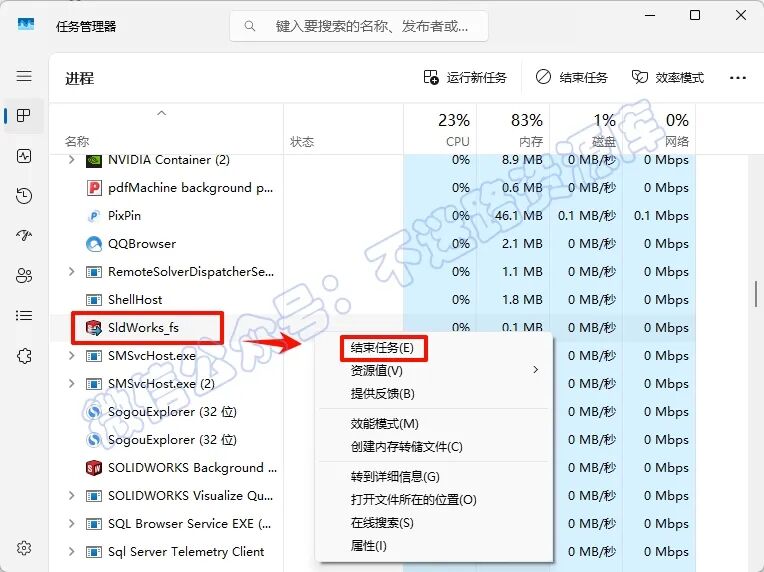Open App history icon in sidebar
Image resolution: width=764 pixels, height=572 pixels.
point(24,196)
